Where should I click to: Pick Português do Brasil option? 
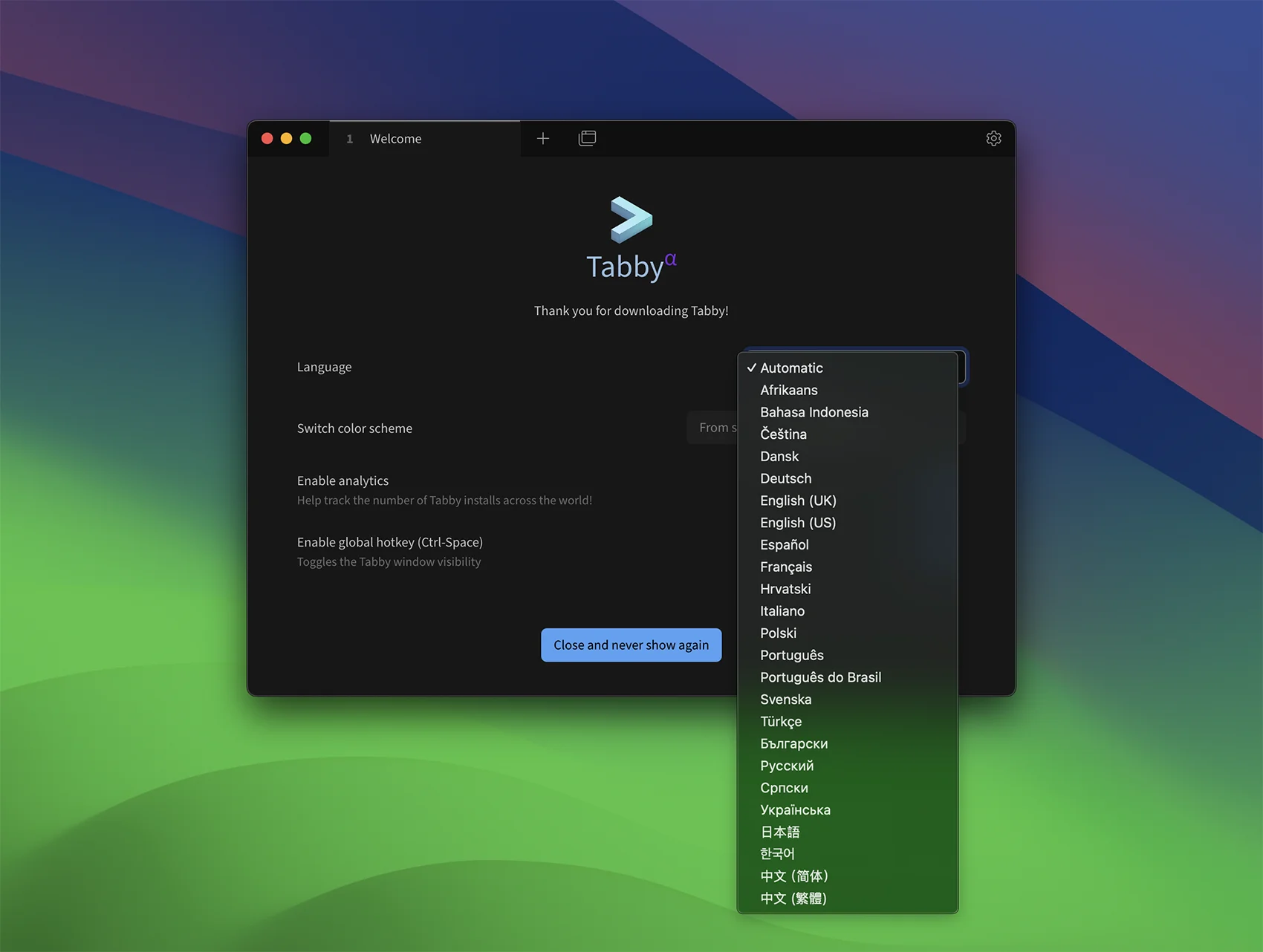pyautogui.click(x=848, y=677)
